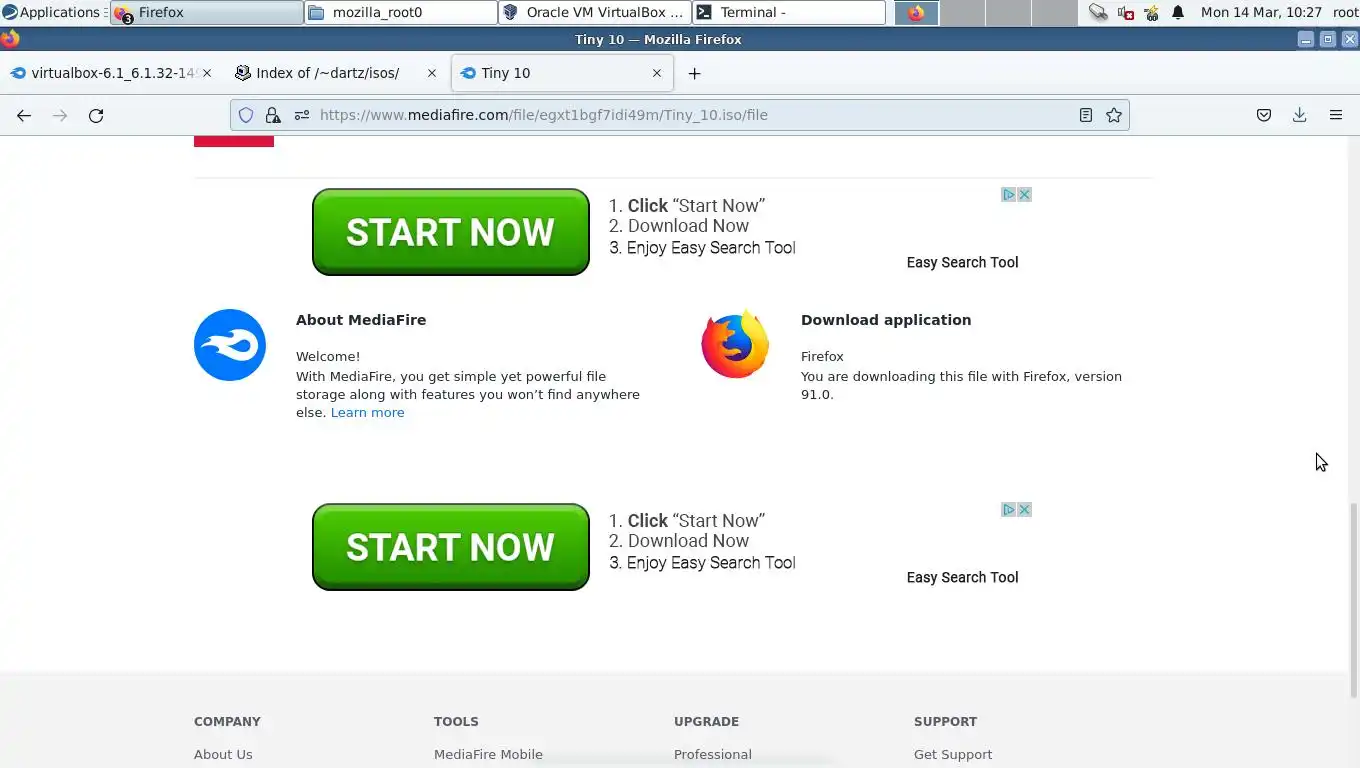Open AdChoices info on upper ad

(x=1009, y=195)
